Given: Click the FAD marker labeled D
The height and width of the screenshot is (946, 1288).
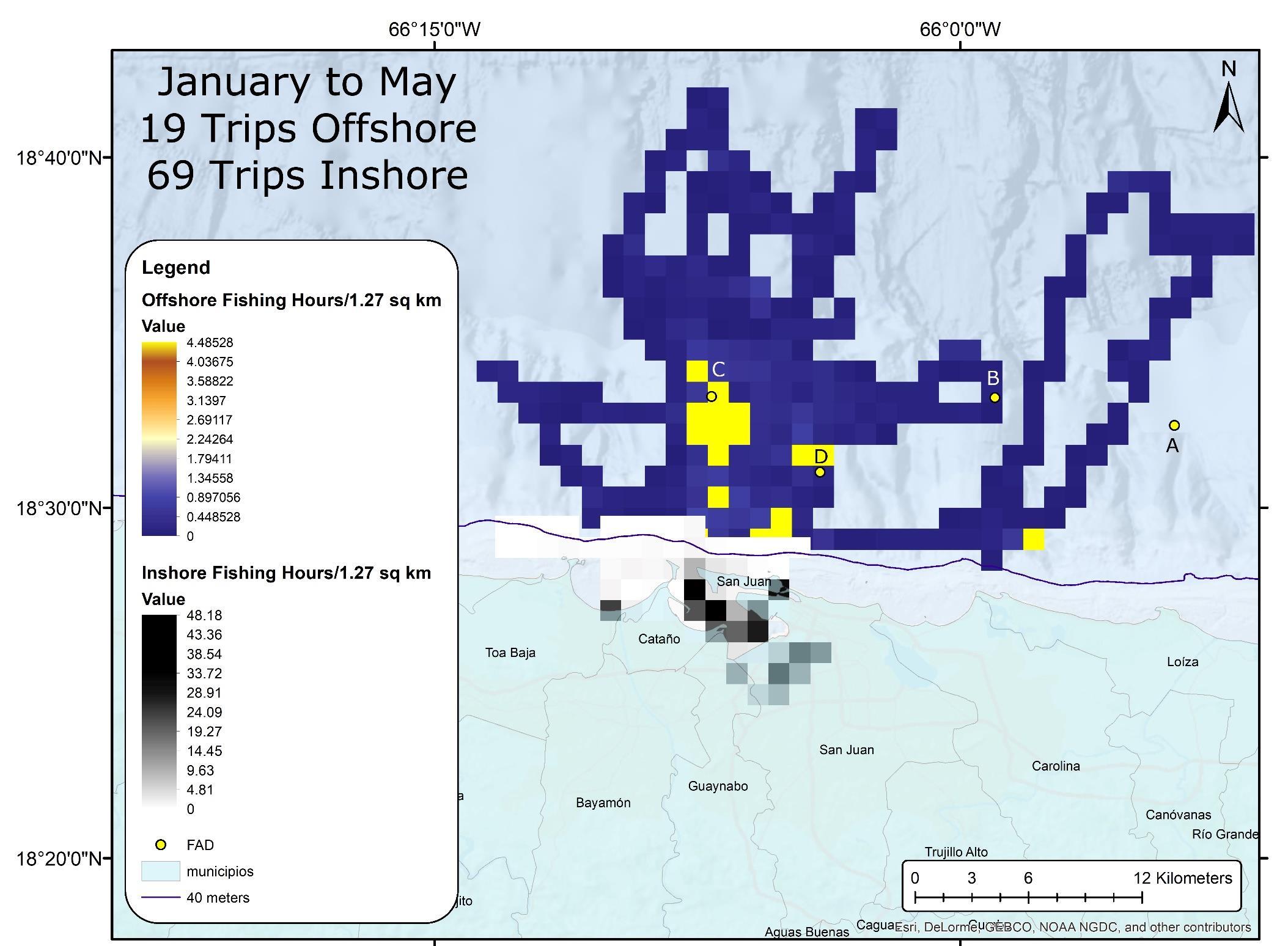Looking at the screenshot, I should pyautogui.click(x=820, y=472).
